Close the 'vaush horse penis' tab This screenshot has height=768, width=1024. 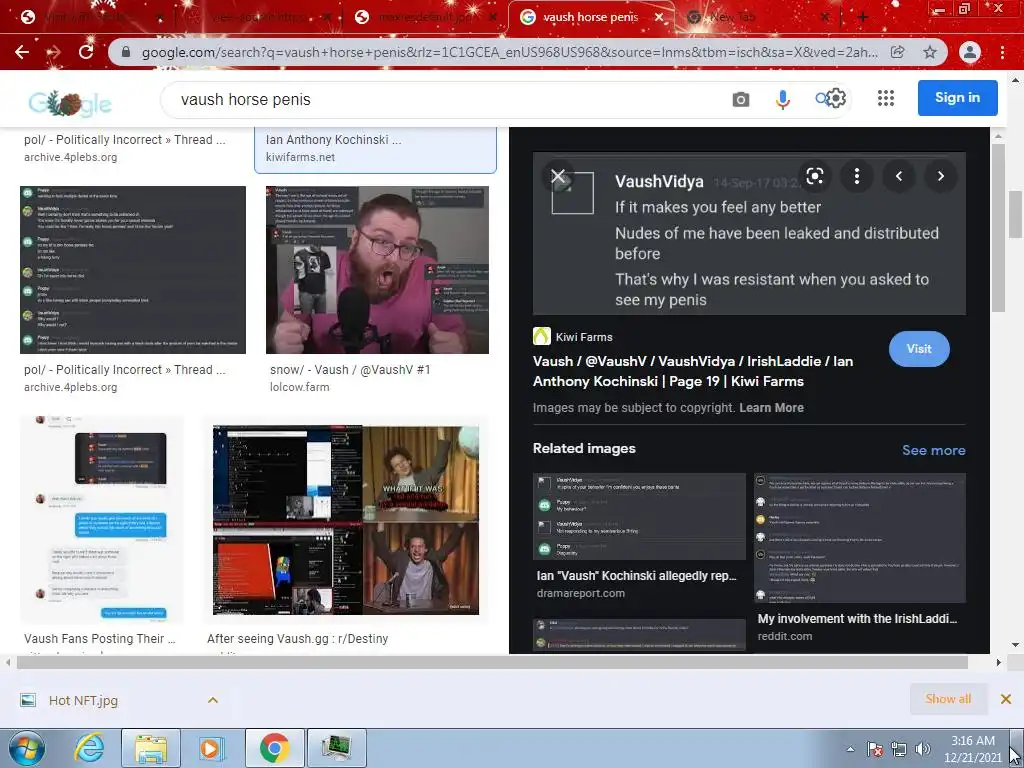tap(660, 18)
